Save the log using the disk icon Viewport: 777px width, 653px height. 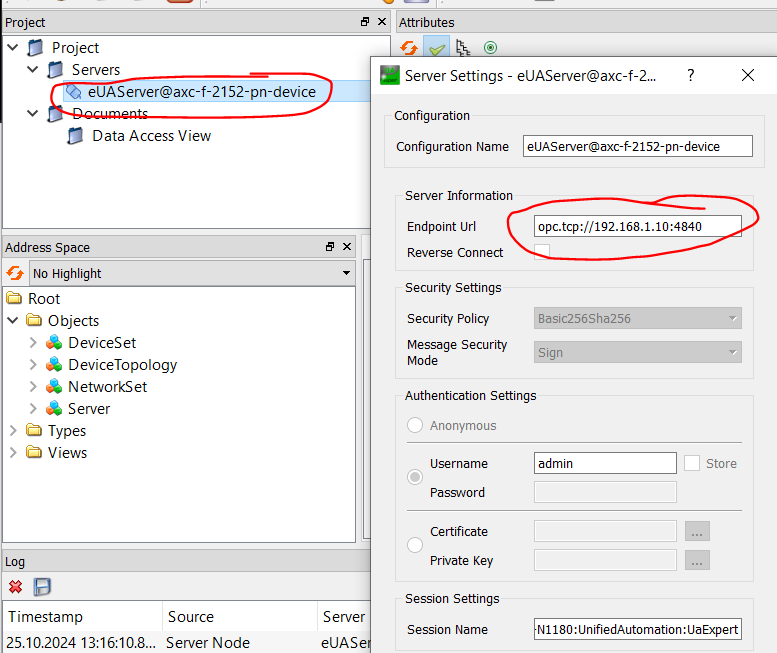43,587
